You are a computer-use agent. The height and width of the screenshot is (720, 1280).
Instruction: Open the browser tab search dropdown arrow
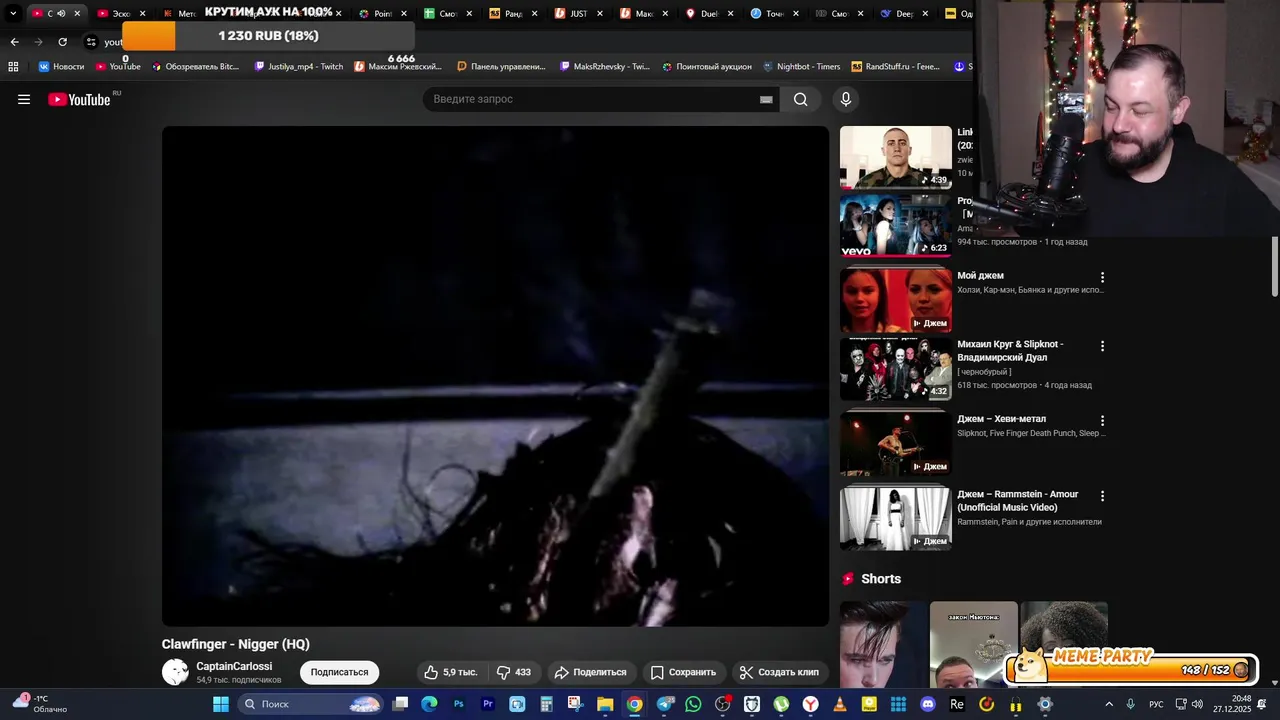click(x=13, y=13)
